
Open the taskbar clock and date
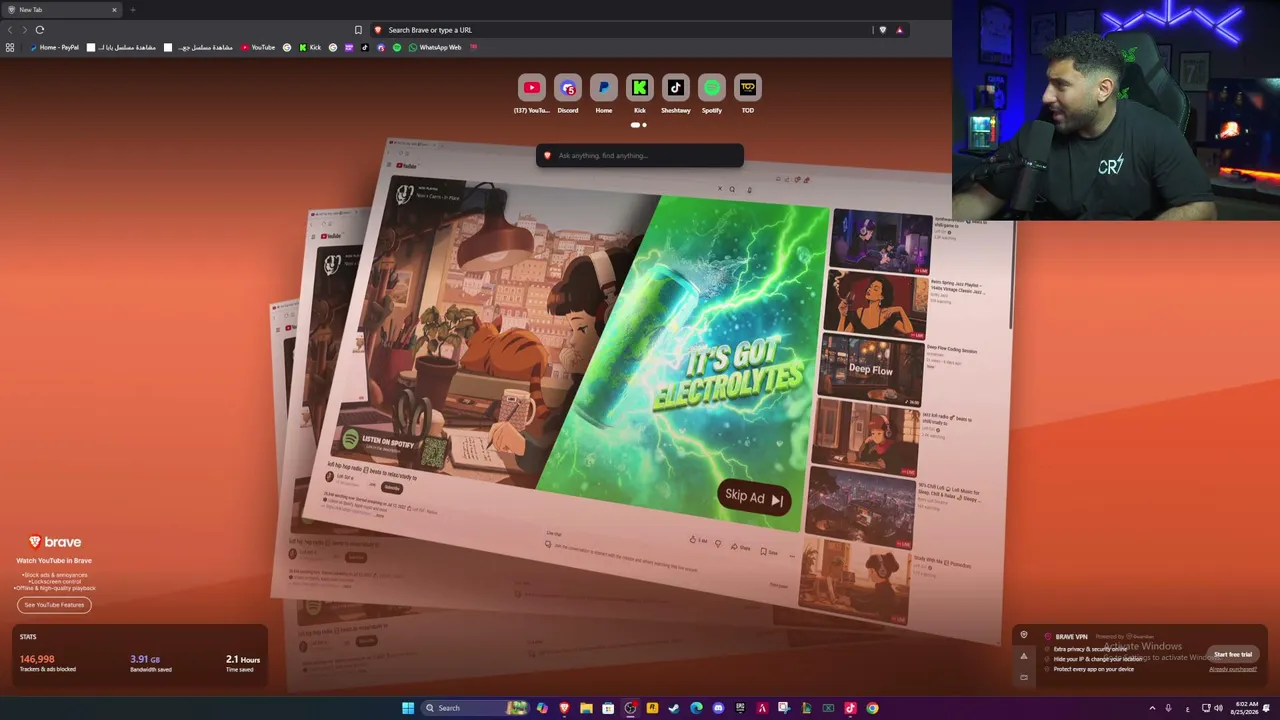pyautogui.click(x=1246, y=708)
